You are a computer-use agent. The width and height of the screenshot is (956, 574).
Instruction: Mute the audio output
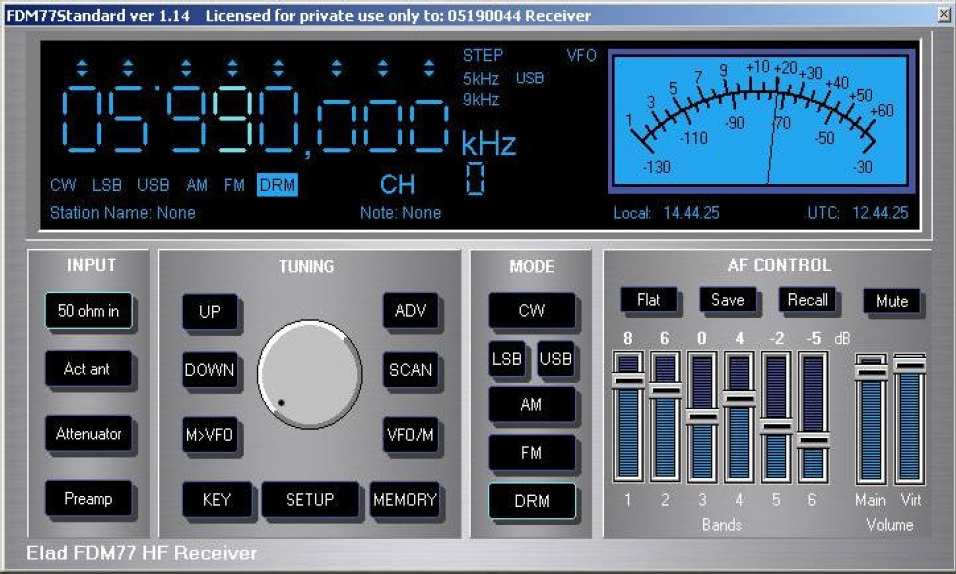[x=892, y=301]
